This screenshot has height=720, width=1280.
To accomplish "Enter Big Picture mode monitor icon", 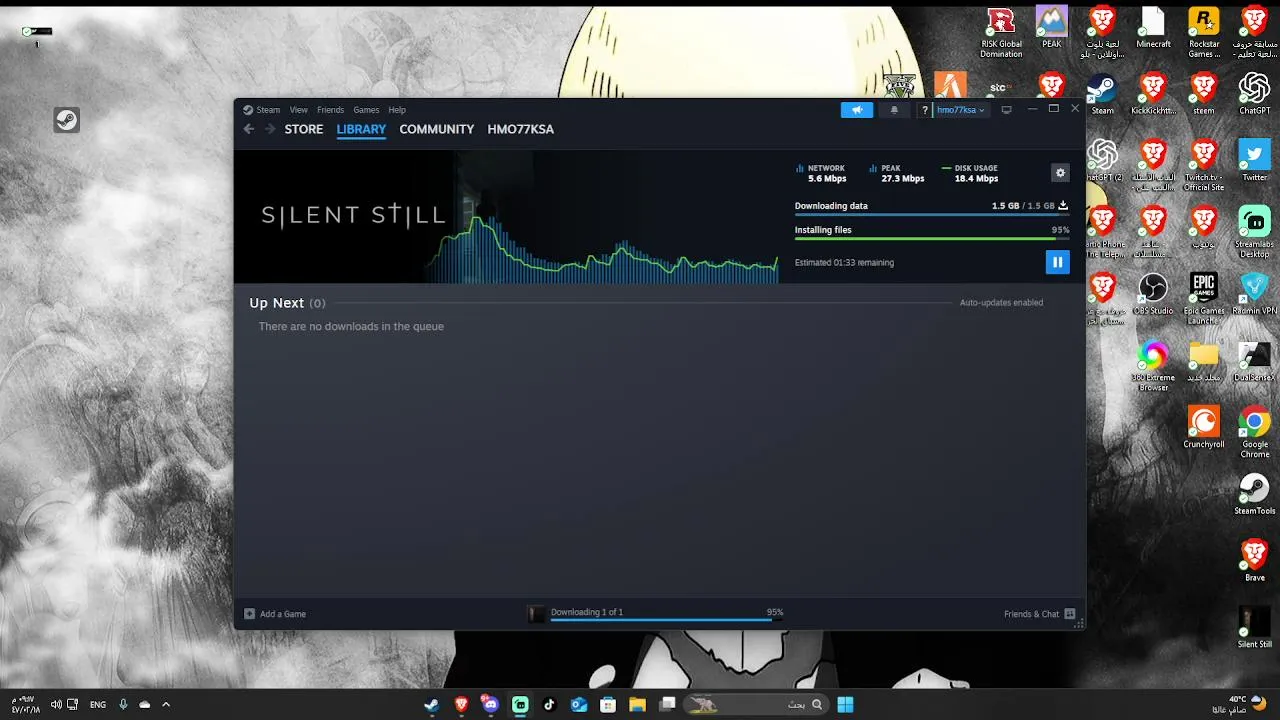I will [1007, 110].
